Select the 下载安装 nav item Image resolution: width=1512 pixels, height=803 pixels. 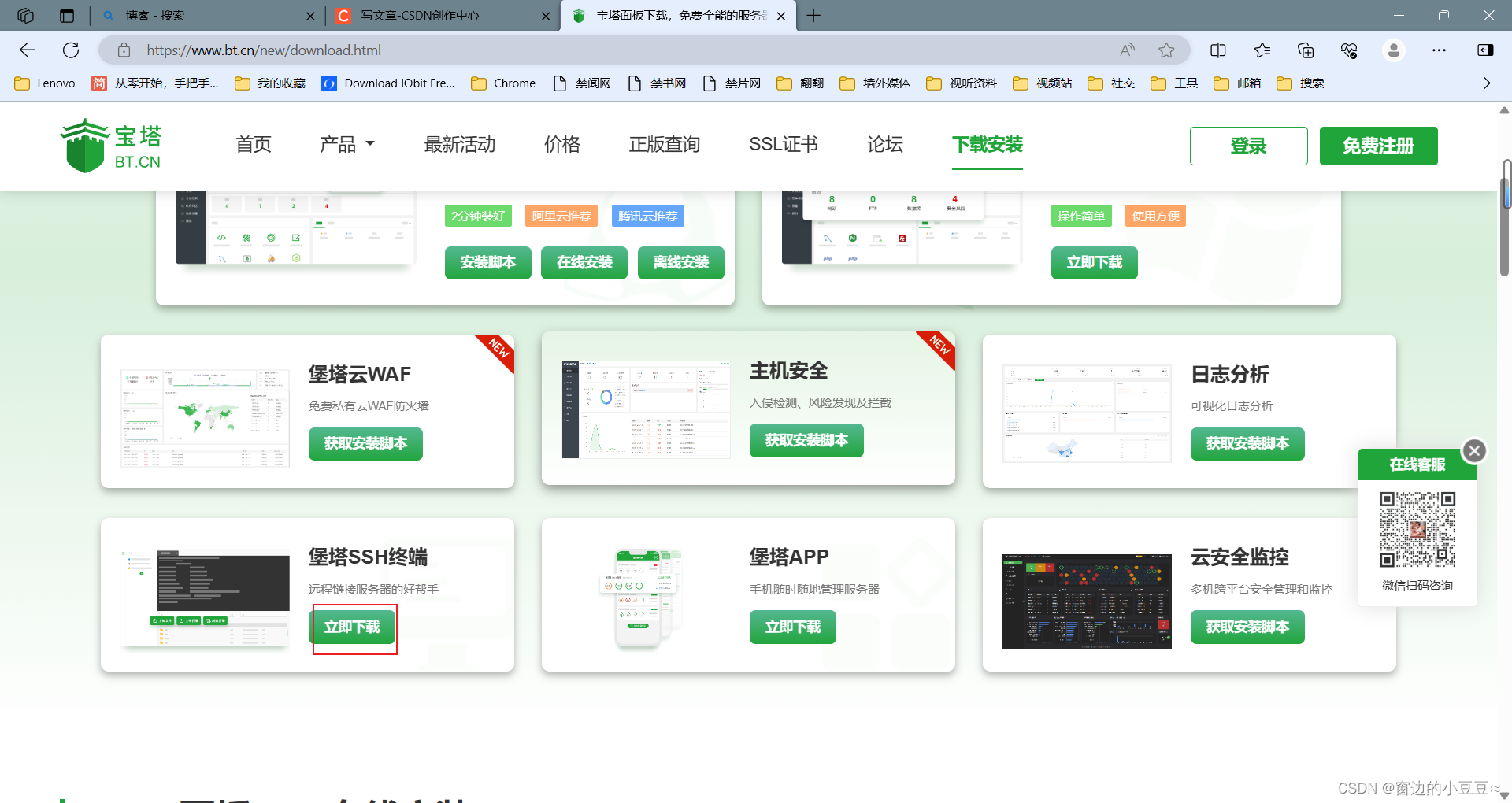[988, 145]
